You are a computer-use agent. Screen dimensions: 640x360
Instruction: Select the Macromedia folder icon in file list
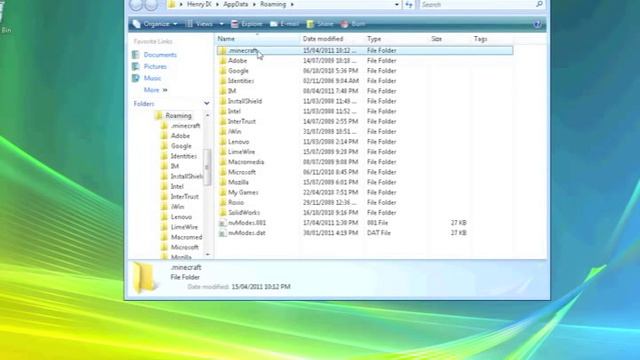pos(222,162)
